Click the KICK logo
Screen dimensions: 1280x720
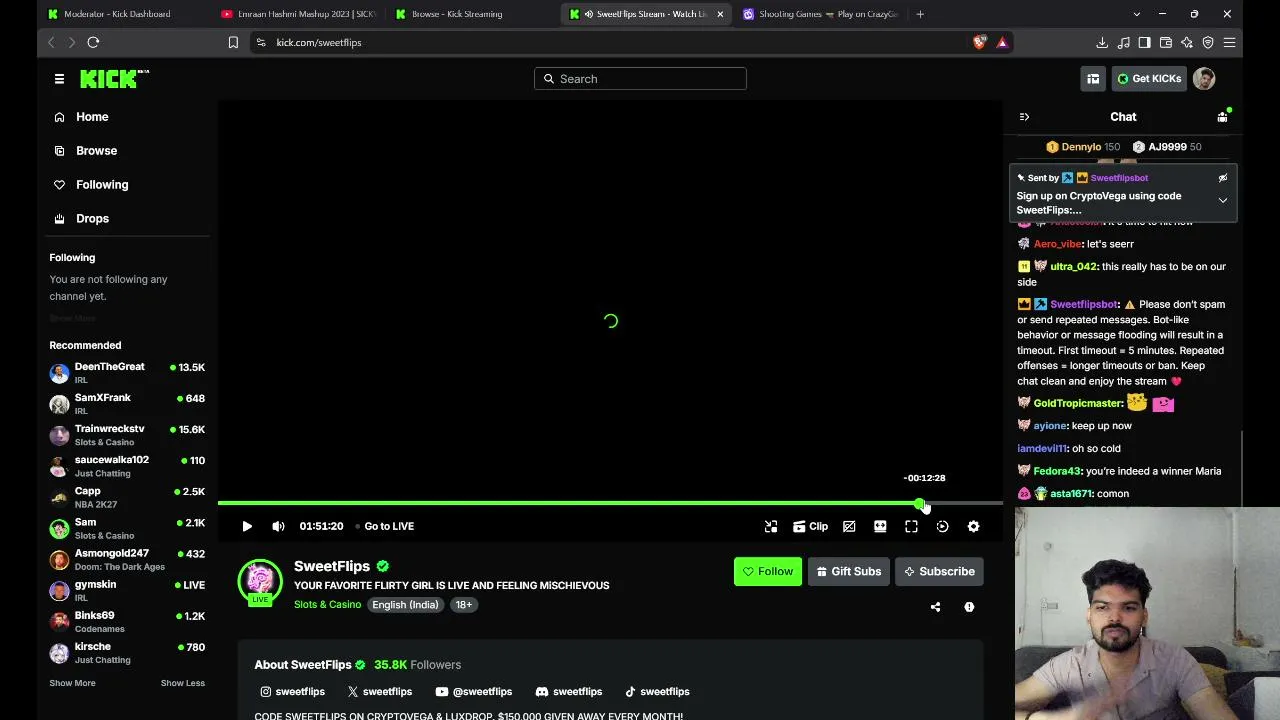(114, 79)
